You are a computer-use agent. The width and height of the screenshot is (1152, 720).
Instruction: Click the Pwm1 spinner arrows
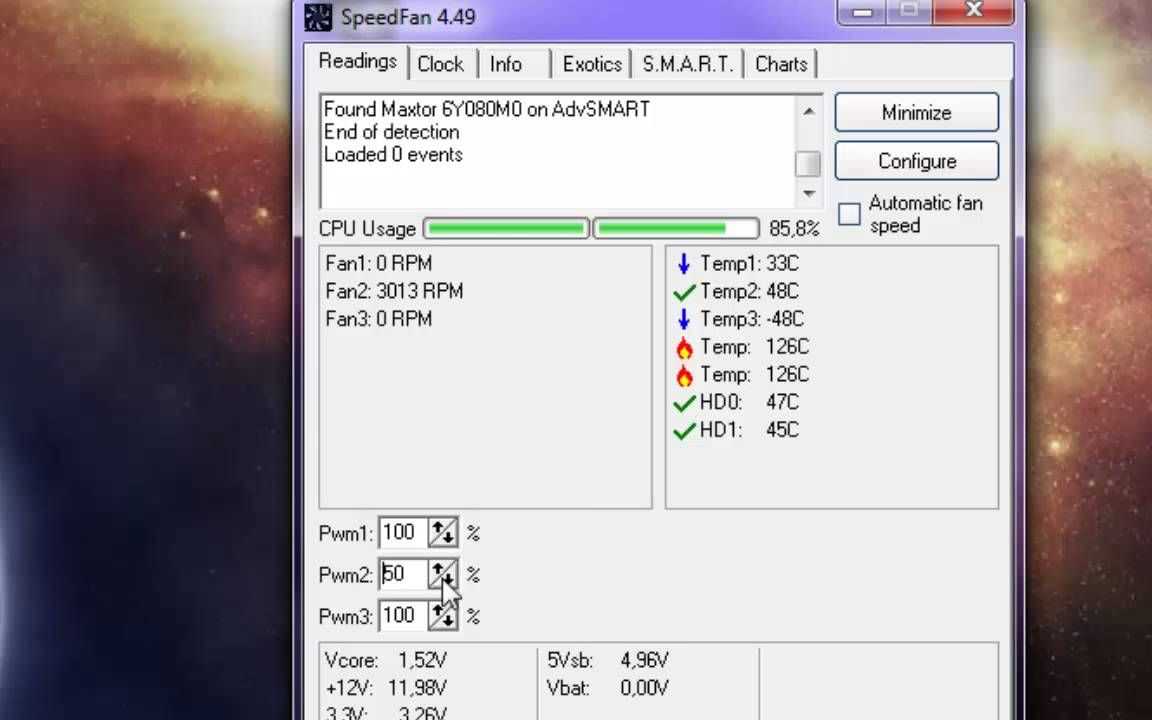click(442, 533)
